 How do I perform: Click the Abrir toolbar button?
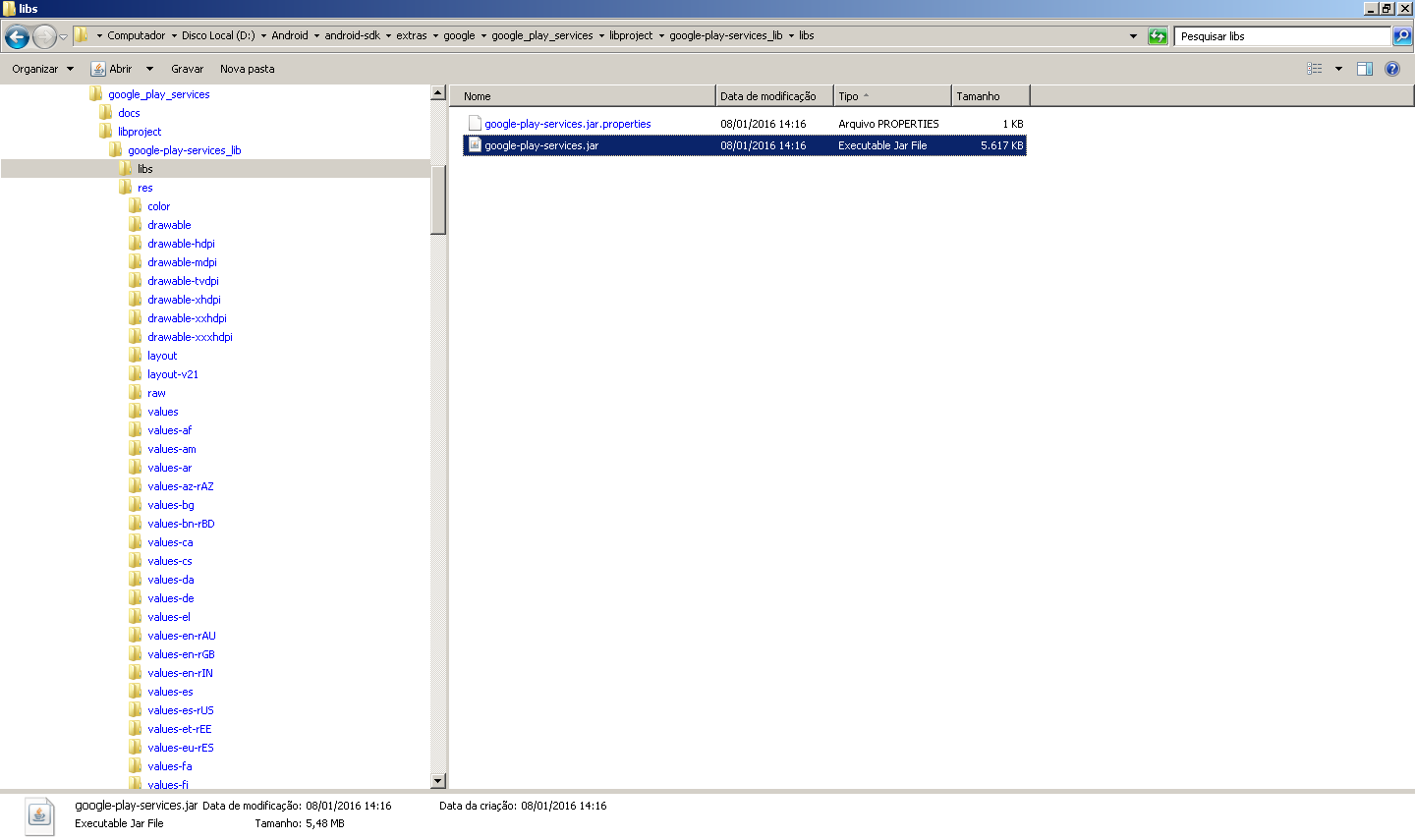coord(111,69)
